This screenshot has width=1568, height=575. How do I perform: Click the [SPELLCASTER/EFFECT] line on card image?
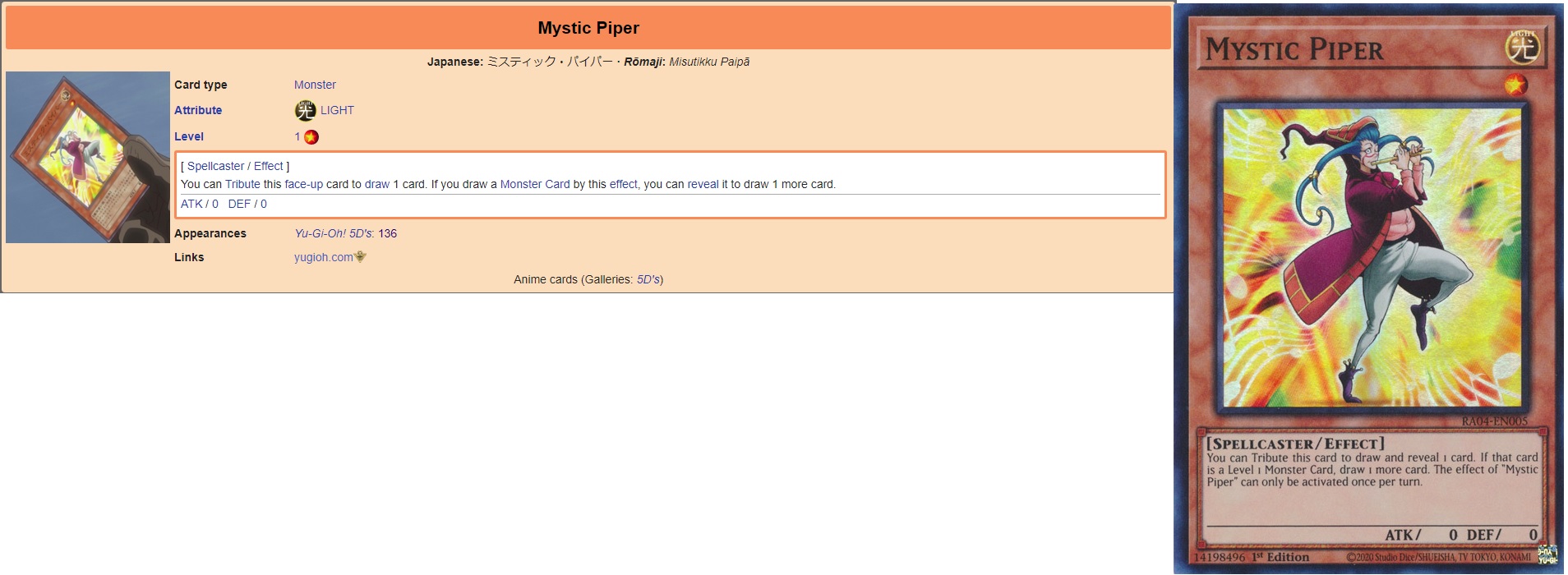1295,444
